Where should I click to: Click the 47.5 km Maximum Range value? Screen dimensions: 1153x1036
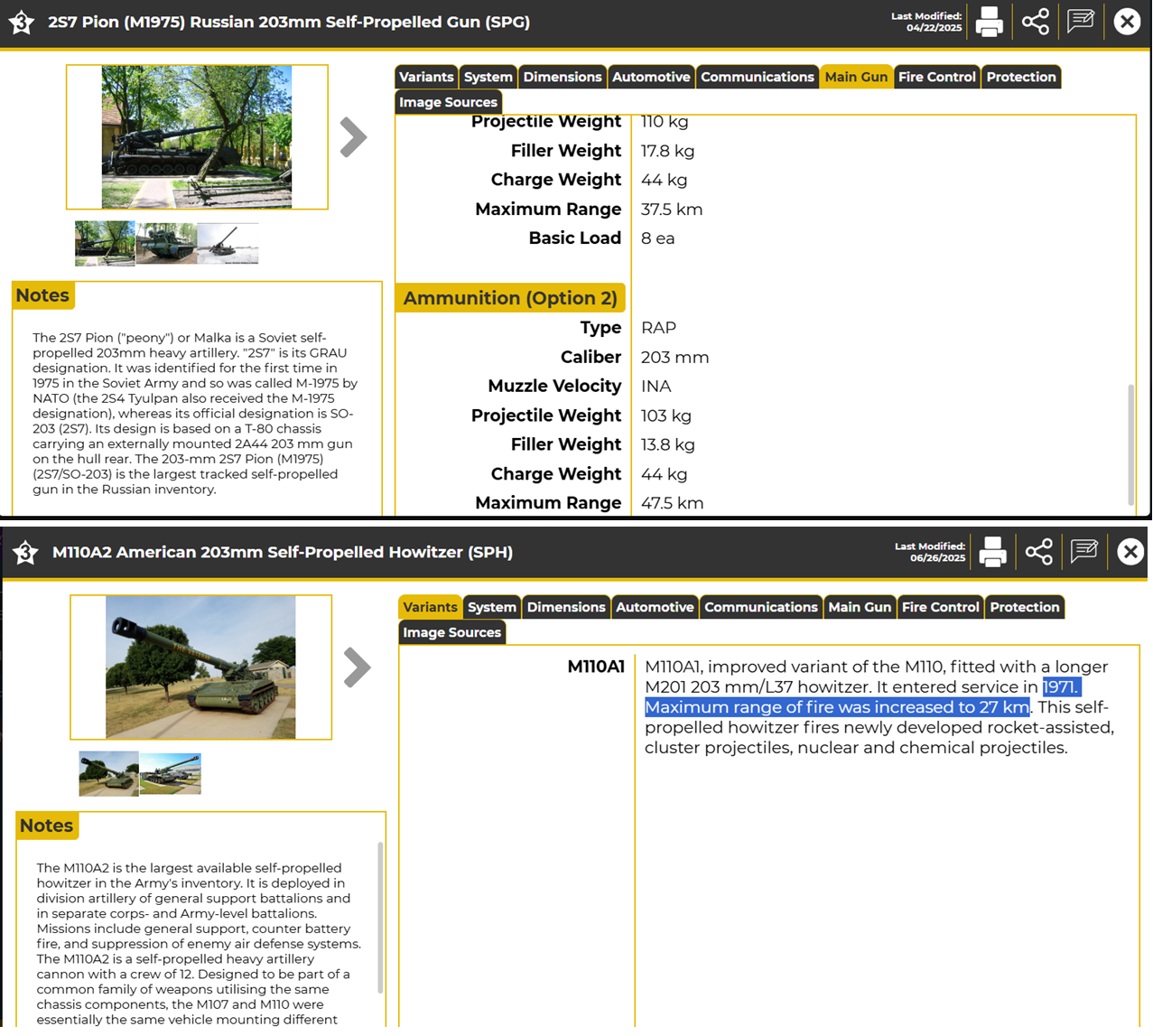tap(673, 503)
